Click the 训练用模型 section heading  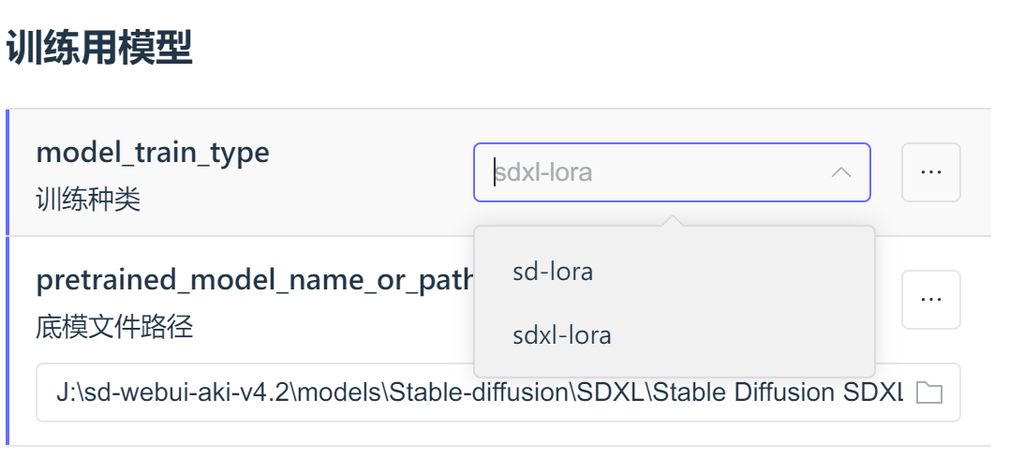point(99,48)
